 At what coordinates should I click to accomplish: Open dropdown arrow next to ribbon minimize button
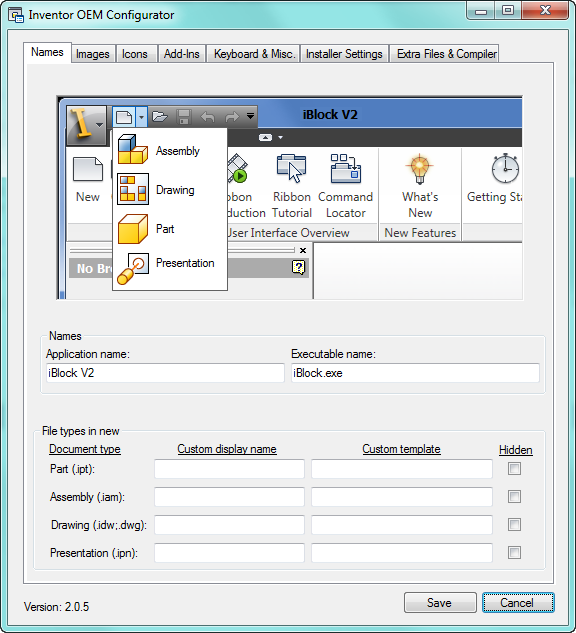pos(281,138)
